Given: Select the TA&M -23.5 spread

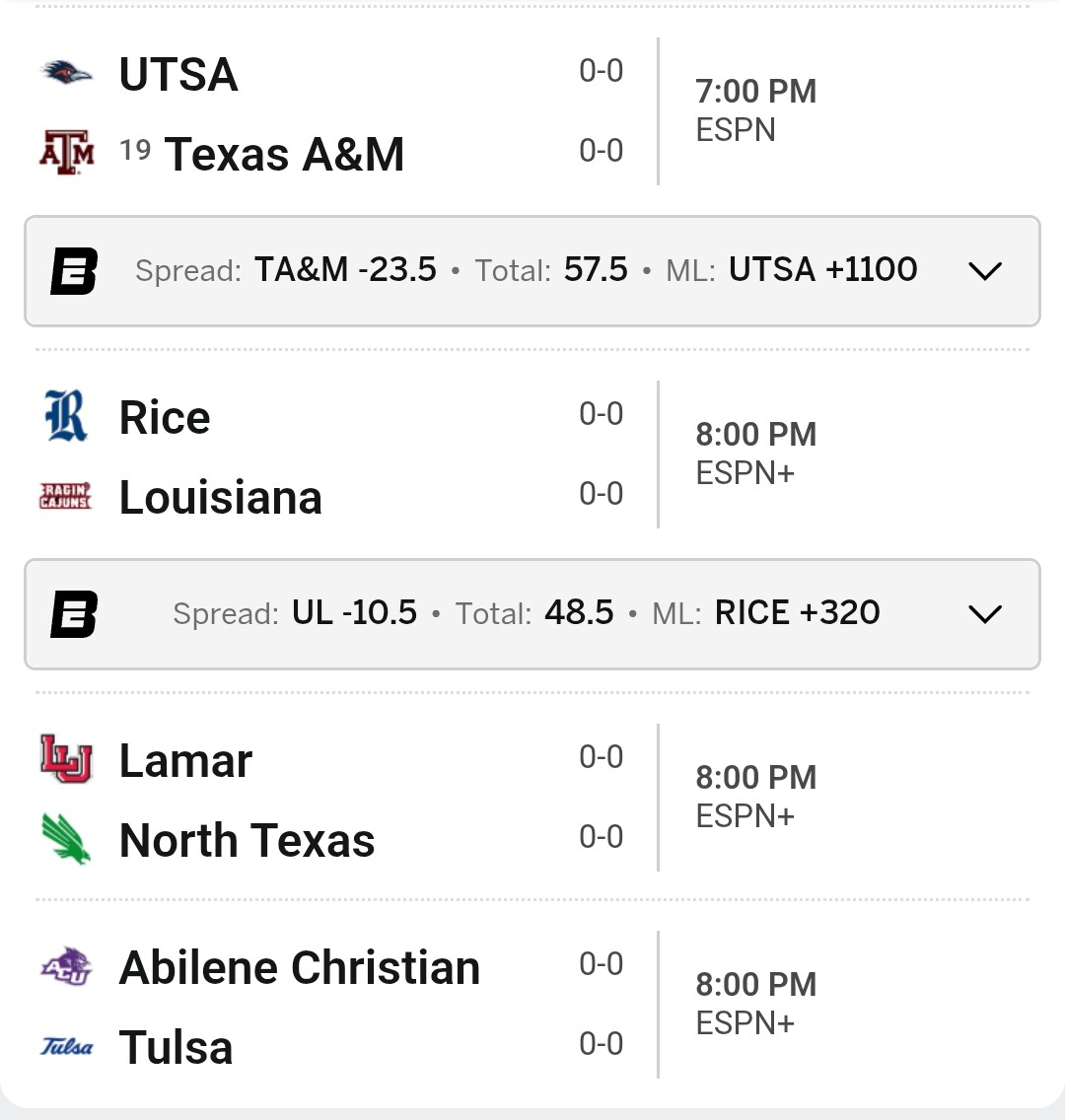Looking at the screenshot, I should (345, 269).
